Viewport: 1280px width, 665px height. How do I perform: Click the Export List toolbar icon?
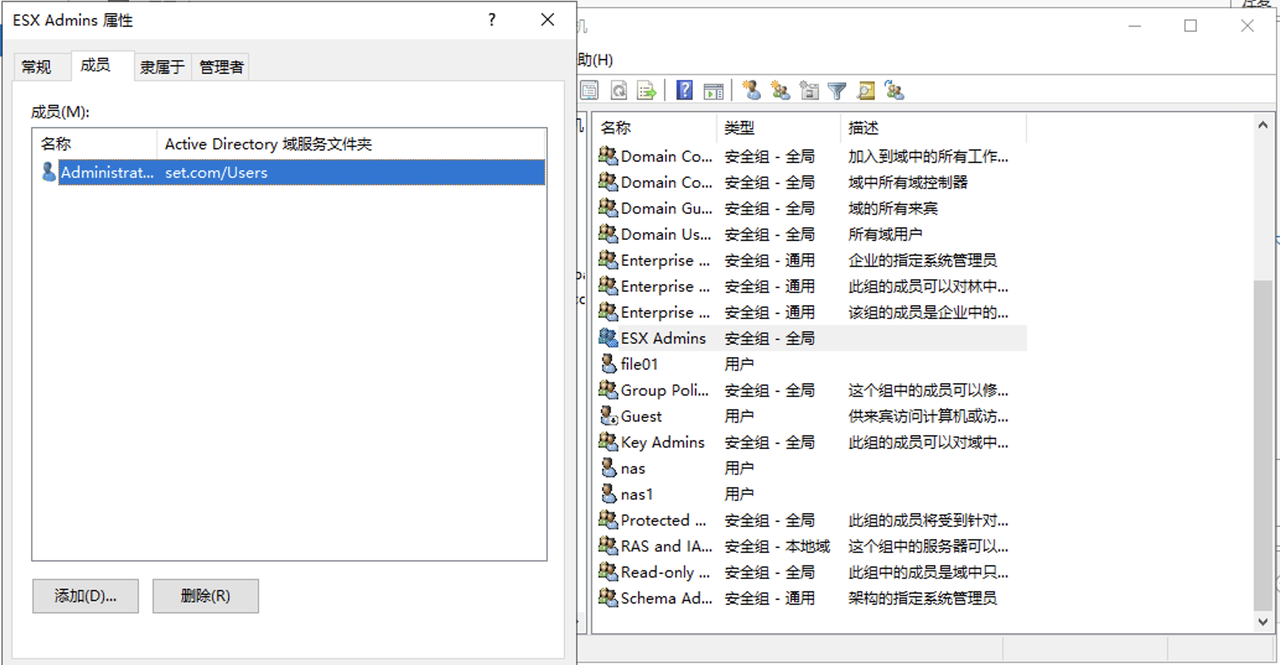pos(647,91)
